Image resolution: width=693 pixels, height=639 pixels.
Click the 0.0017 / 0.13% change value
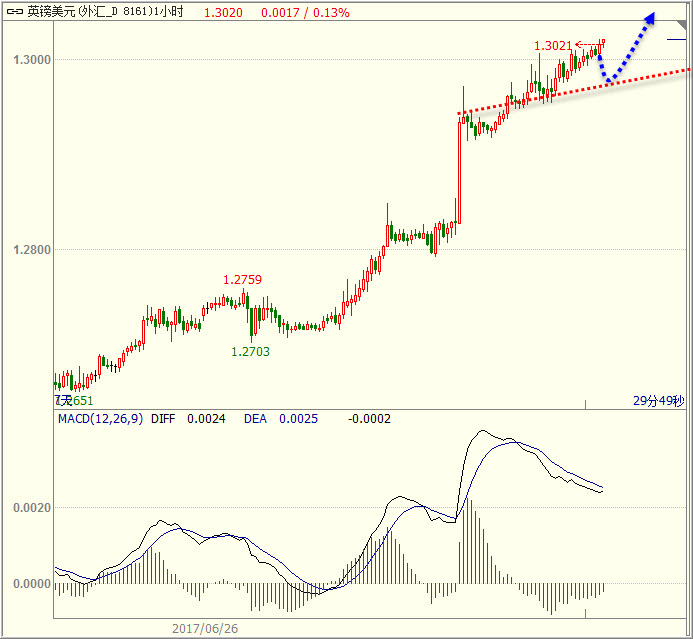[x=305, y=12]
